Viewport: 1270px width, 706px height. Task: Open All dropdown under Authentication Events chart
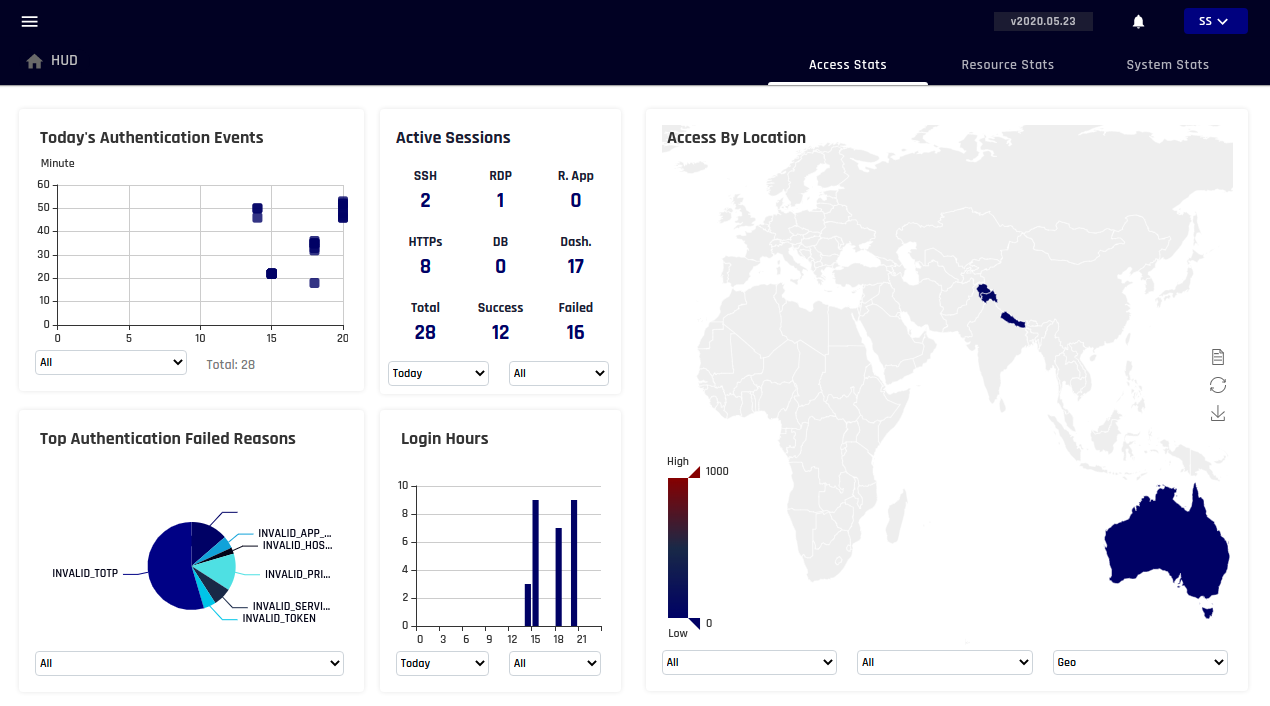point(111,362)
